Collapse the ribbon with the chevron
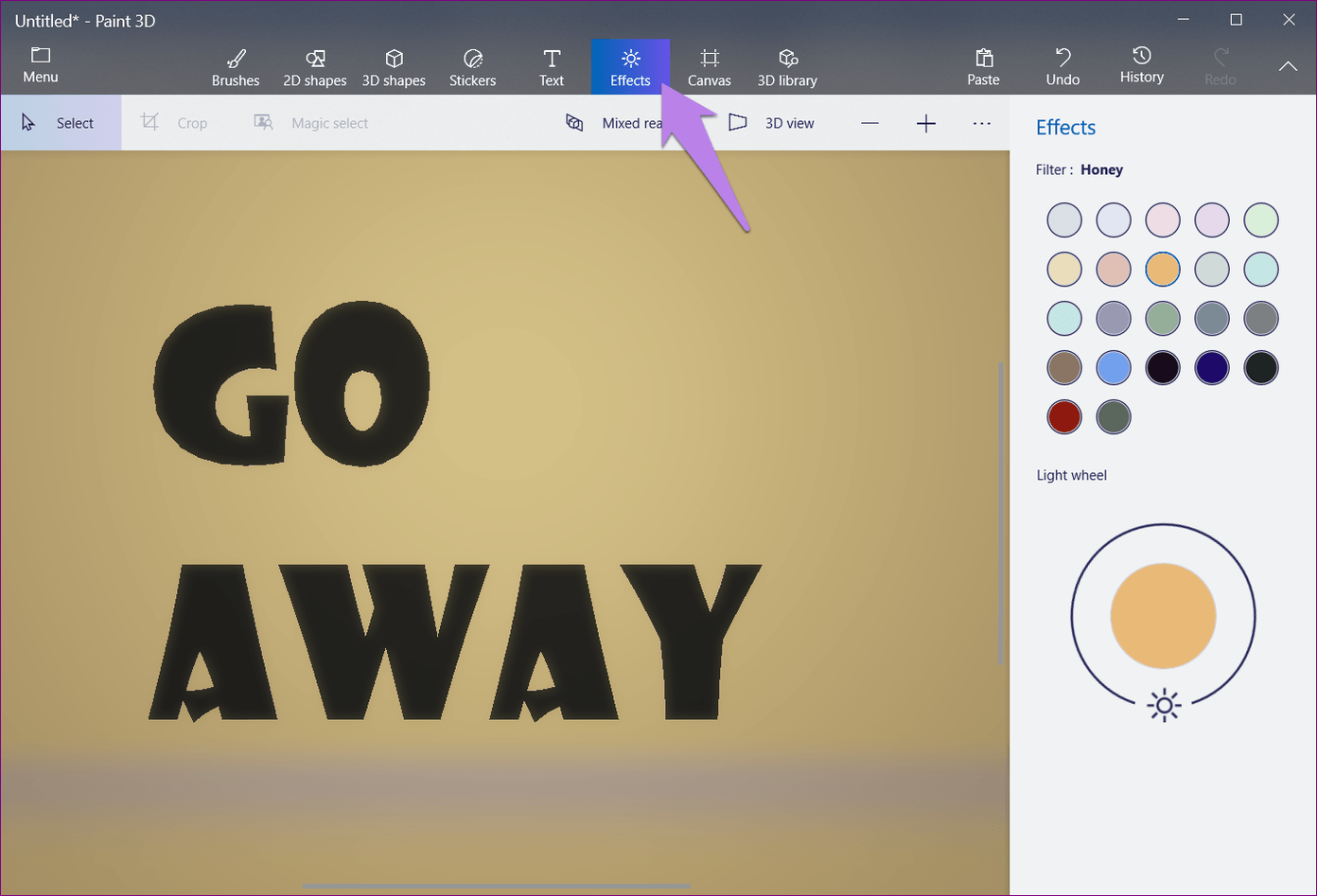The image size is (1317, 896). [1288, 66]
